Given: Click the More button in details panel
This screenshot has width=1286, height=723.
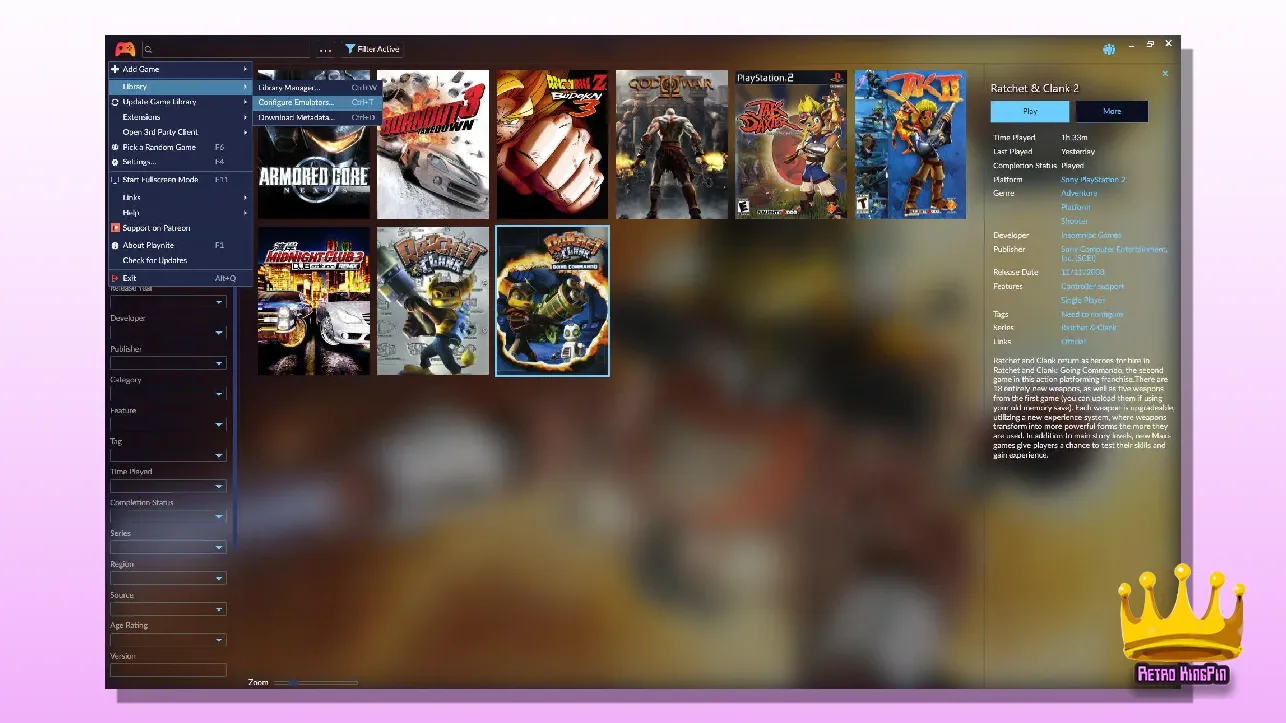Looking at the screenshot, I should [x=1112, y=111].
